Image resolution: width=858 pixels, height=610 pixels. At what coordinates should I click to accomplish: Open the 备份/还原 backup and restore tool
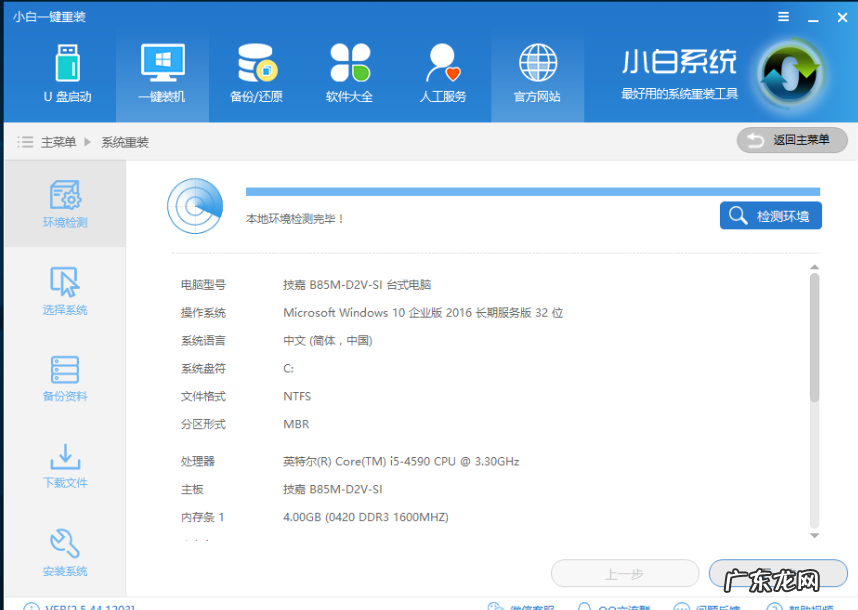coord(256,72)
